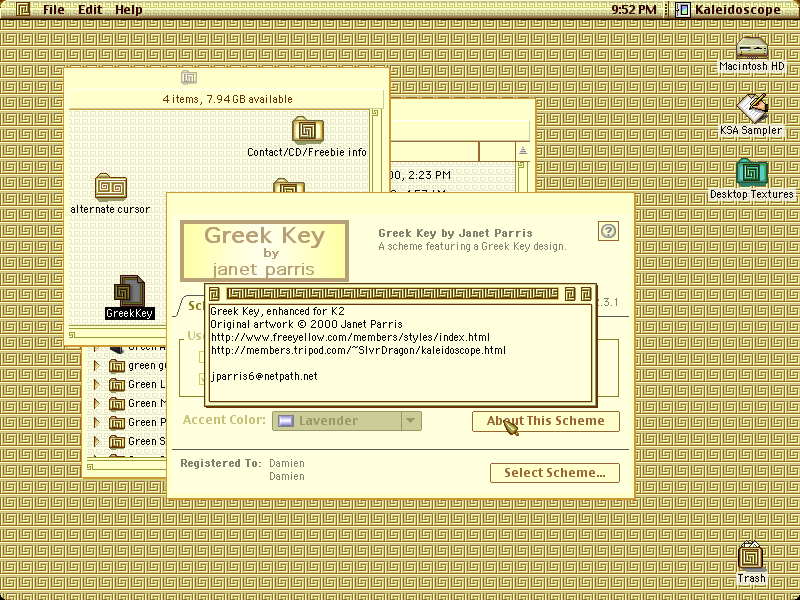Open the File menu
800x600 pixels.
pyautogui.click(x=54, y=10)
